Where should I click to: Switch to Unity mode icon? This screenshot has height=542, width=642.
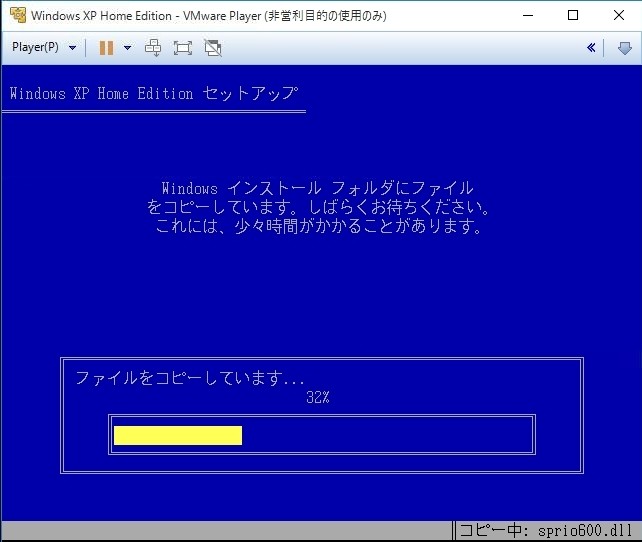pos(213,48)
